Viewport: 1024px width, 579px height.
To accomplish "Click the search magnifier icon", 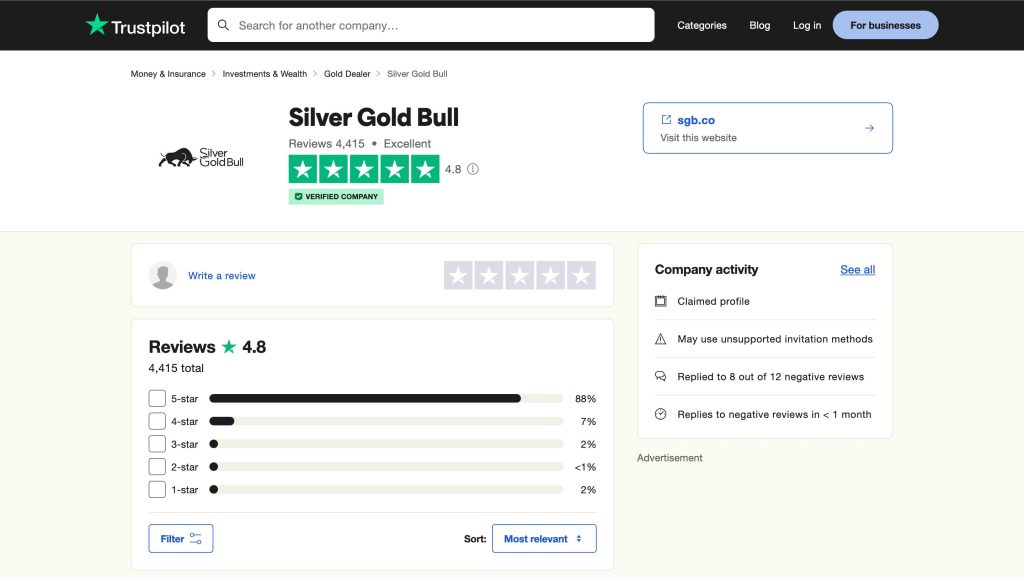I will tap(223, 25).
